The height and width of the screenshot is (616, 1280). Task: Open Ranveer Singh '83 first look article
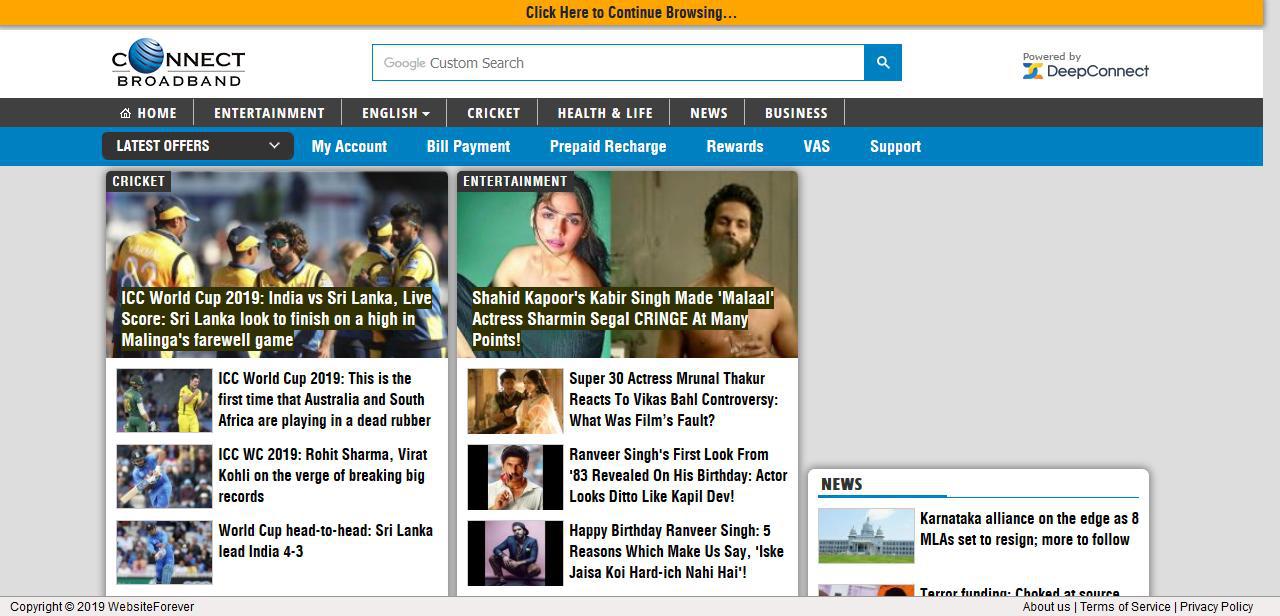pos(678,475)
